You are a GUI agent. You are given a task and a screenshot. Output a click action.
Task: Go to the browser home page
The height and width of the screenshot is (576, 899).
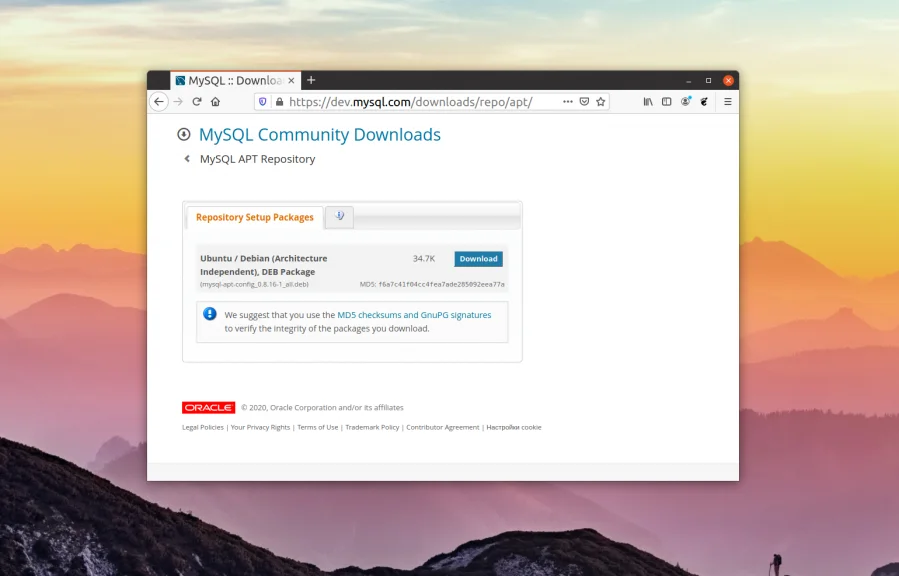pyautogui.click(x=216, y=101)
